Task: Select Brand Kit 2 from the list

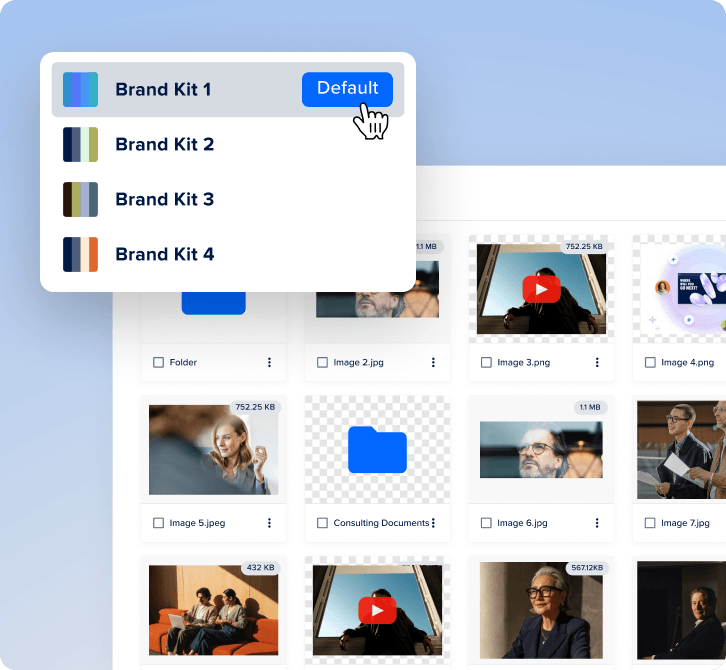Action: tap(228, 144)
